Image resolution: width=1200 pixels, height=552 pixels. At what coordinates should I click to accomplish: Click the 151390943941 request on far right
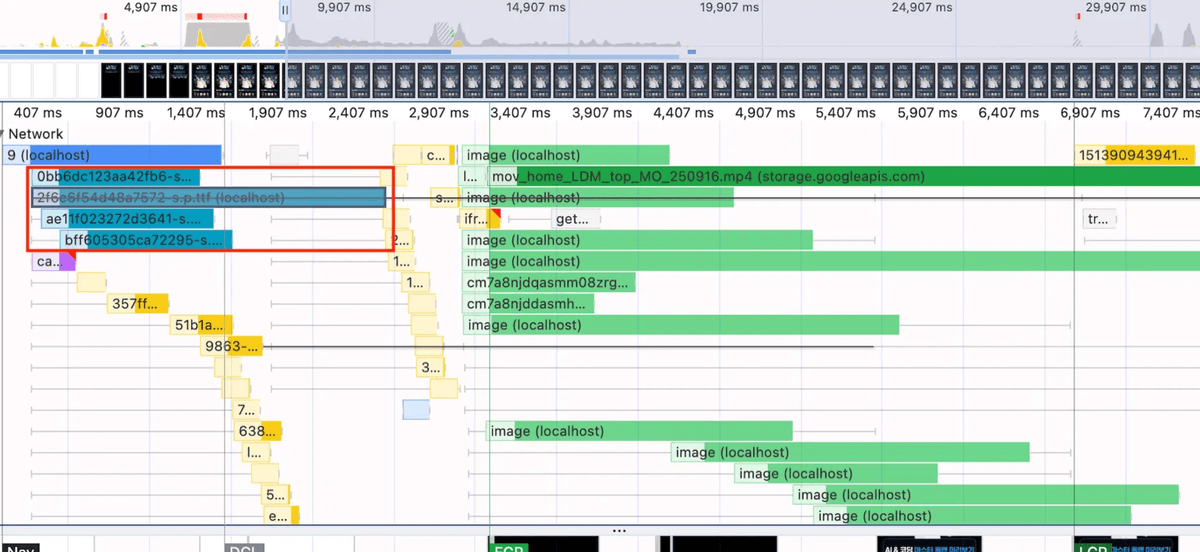tap(1134, 155)
